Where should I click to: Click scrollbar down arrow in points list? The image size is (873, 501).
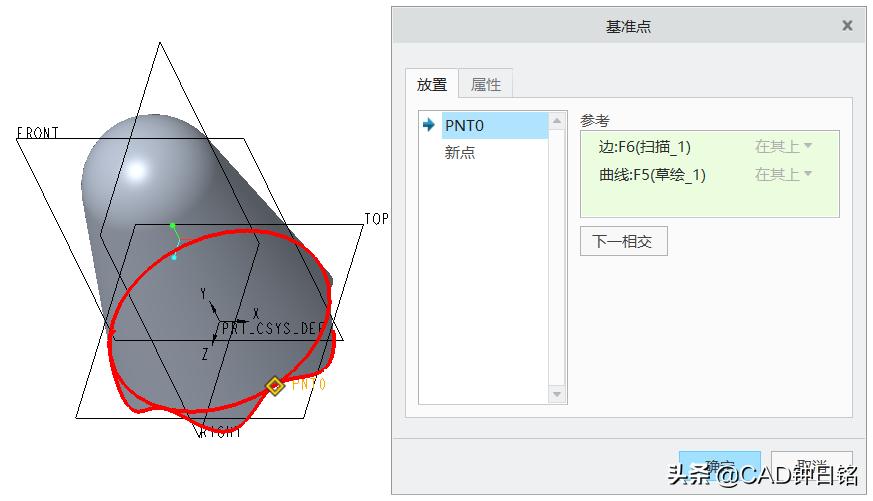(x=557, y=394)
